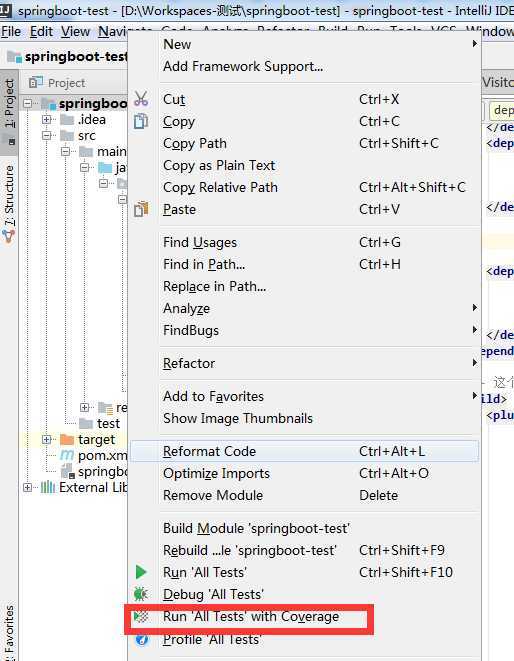The width and height of the screenshot is (514, 661).
Task: Click the Project view dropdown label
Action: (x=66, y=83)
